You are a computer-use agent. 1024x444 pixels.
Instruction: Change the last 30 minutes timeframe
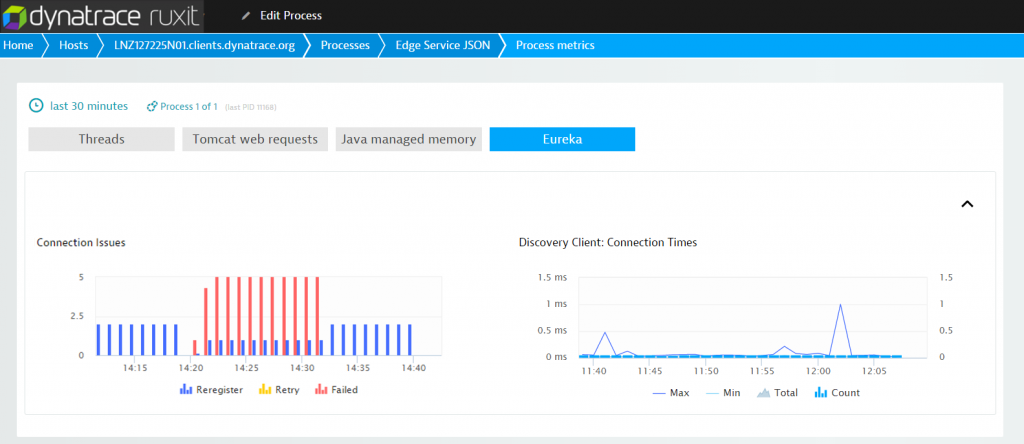coord(89,106)
